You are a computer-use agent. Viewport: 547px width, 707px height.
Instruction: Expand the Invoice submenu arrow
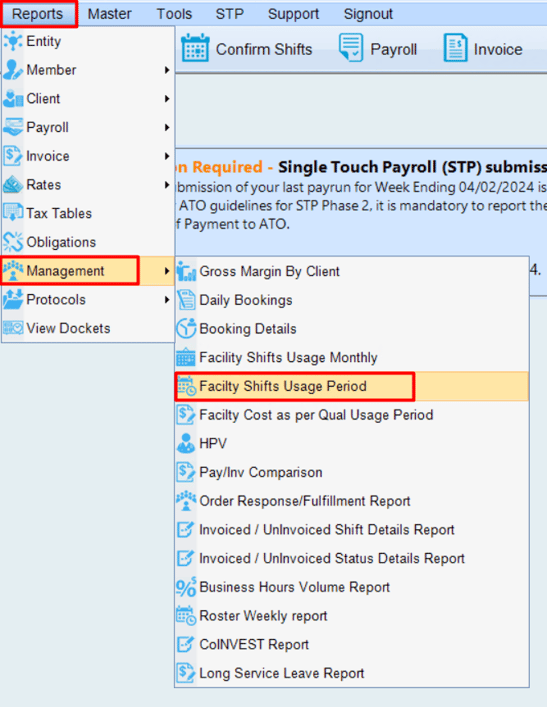click(x=167, y=156)
